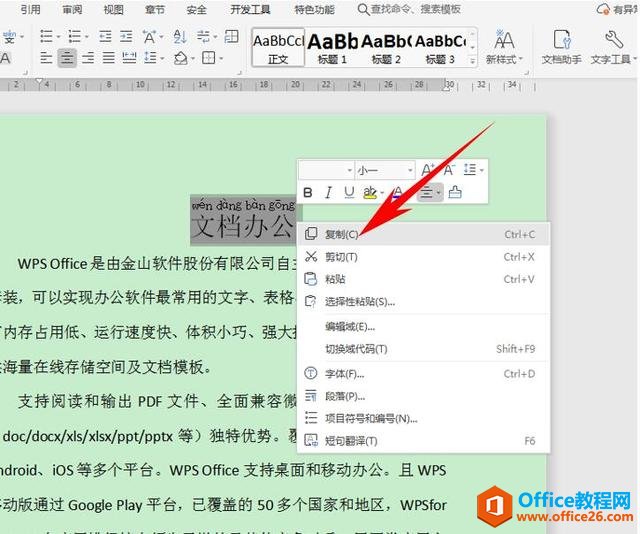This screenshot has height=534, width=640.
Task: Toggle Underline in the mini toolbar
Action: point(349,192)
